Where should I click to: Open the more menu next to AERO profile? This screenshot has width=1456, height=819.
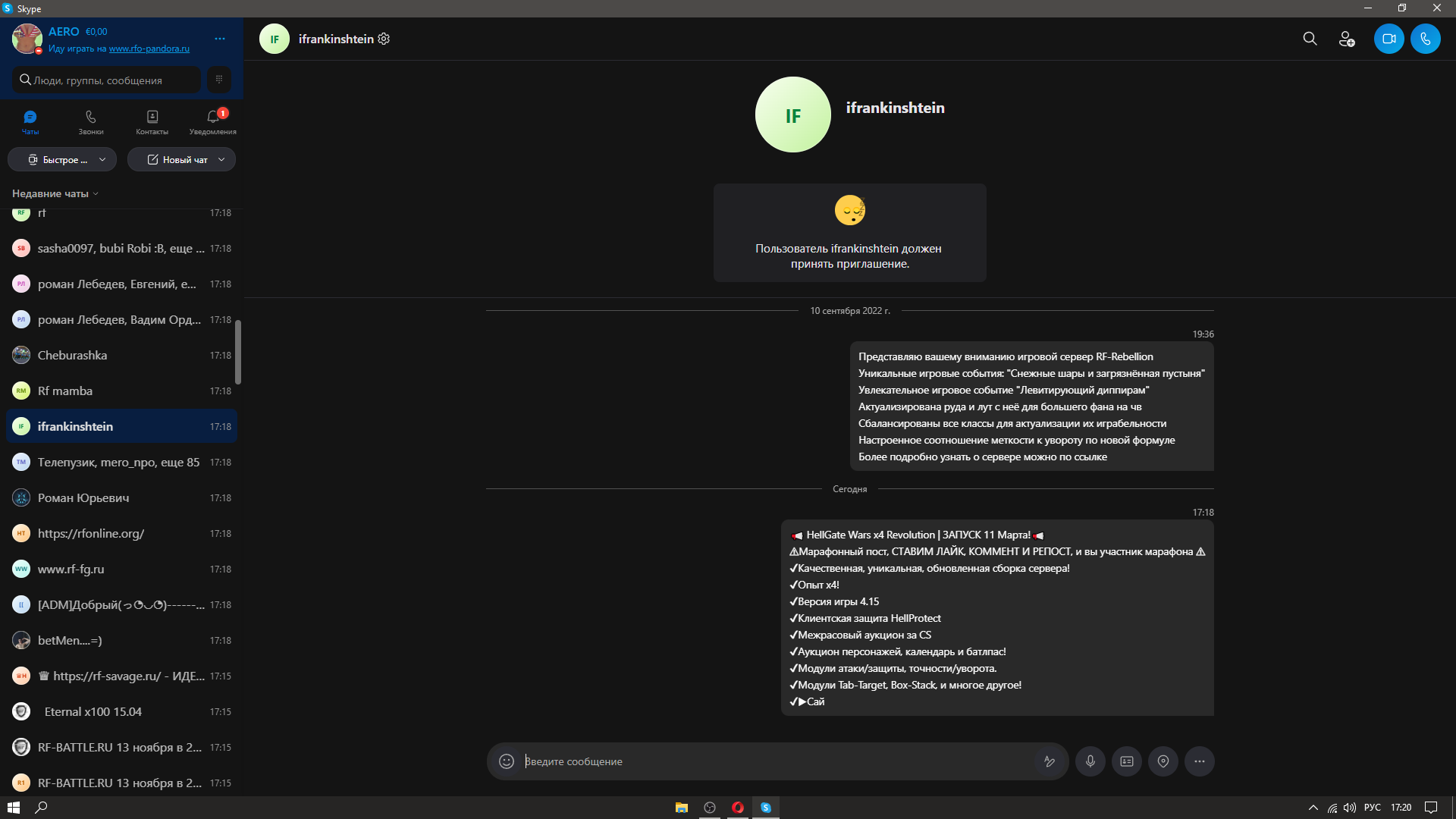[x=220, y=39]
